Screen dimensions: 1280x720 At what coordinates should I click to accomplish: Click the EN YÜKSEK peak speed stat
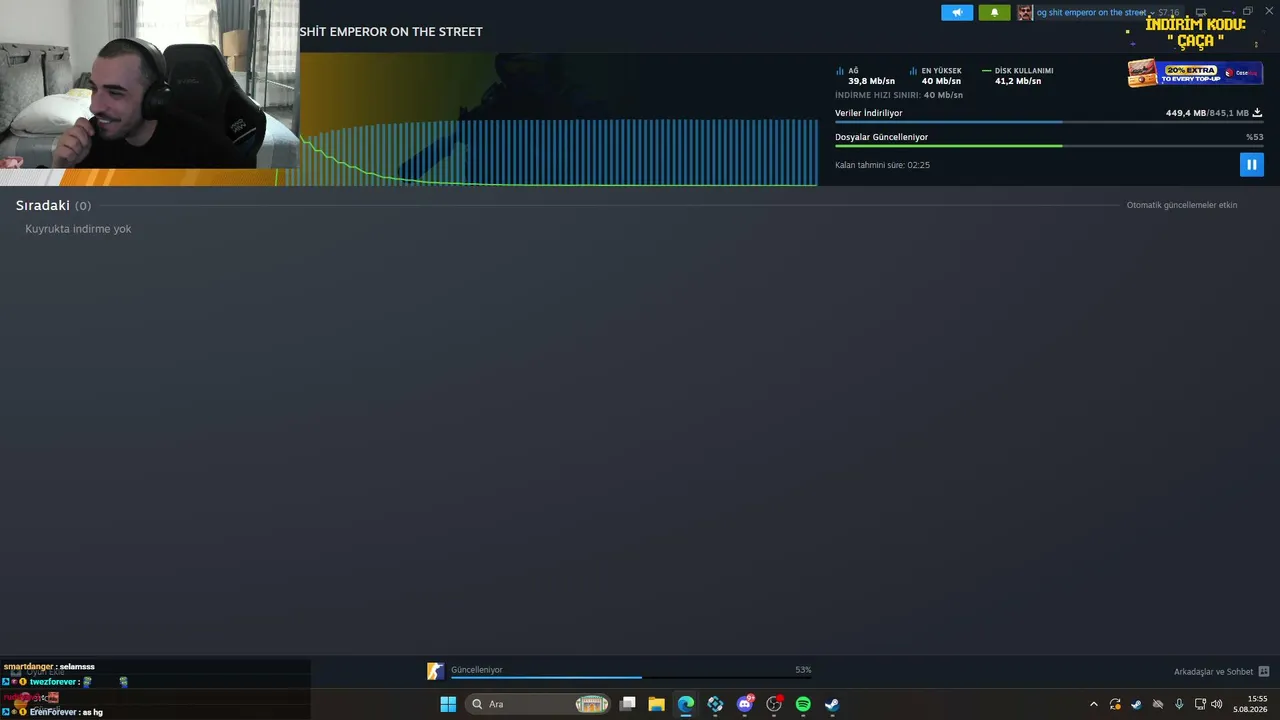936,76
